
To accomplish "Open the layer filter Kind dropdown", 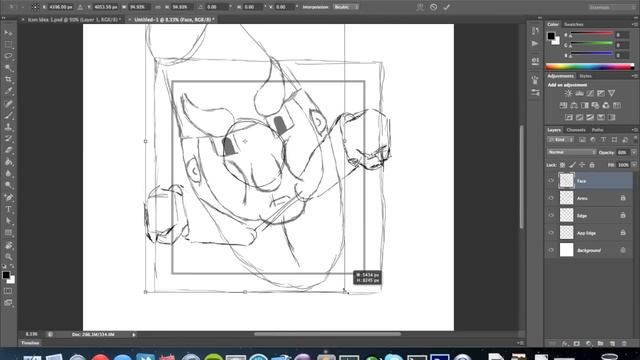I will (x=560, y=140).
